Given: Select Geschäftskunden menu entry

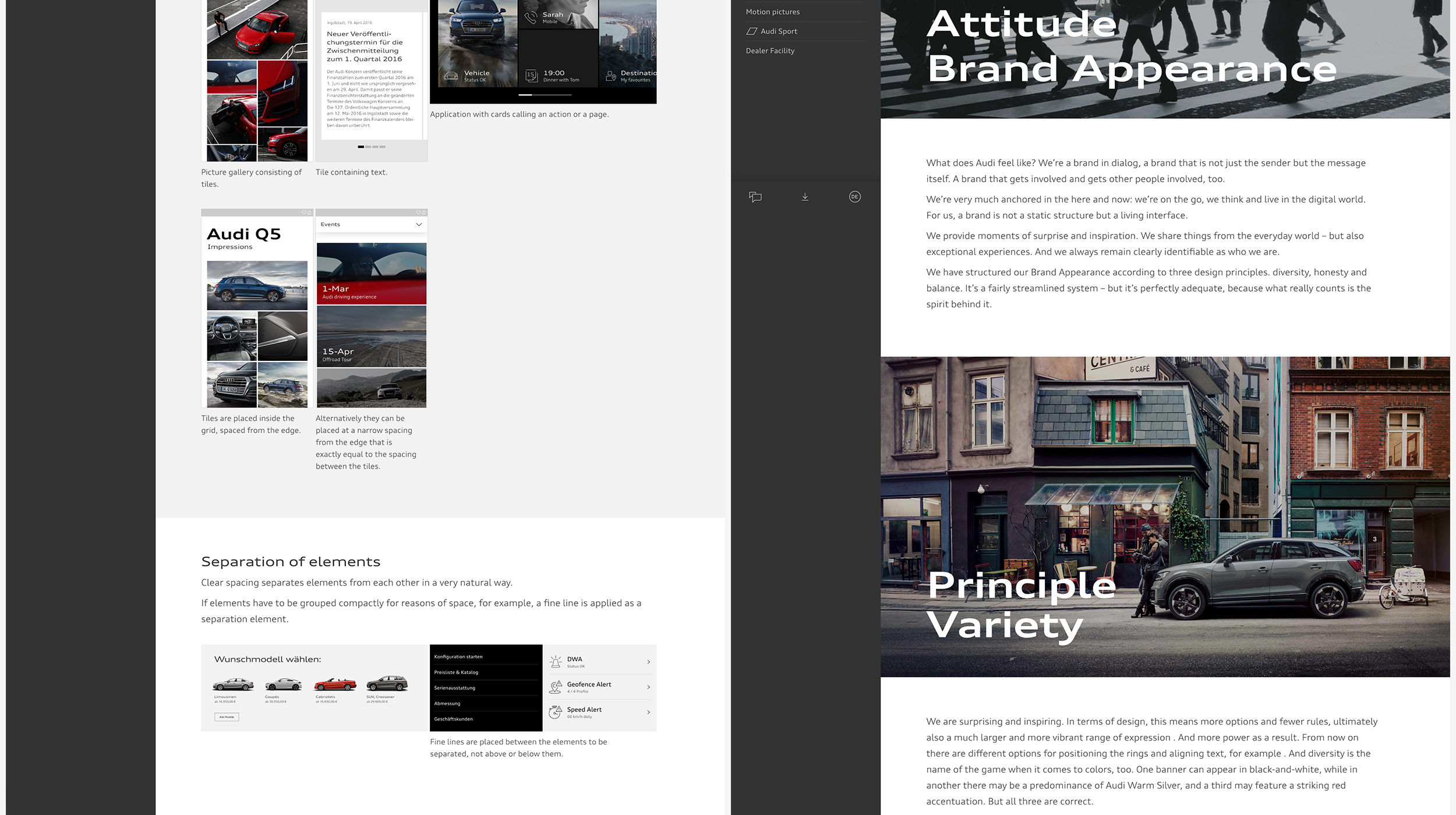Looking at the screenshot, I should coord(453,719).
